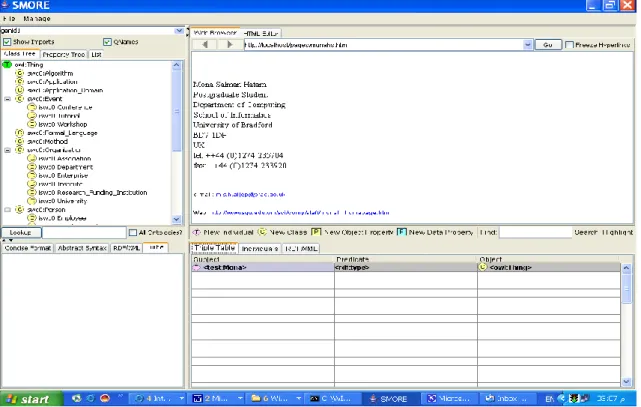The image size is (641, 407).
Task: Click the Search button
Action: [x=586, y=232]
